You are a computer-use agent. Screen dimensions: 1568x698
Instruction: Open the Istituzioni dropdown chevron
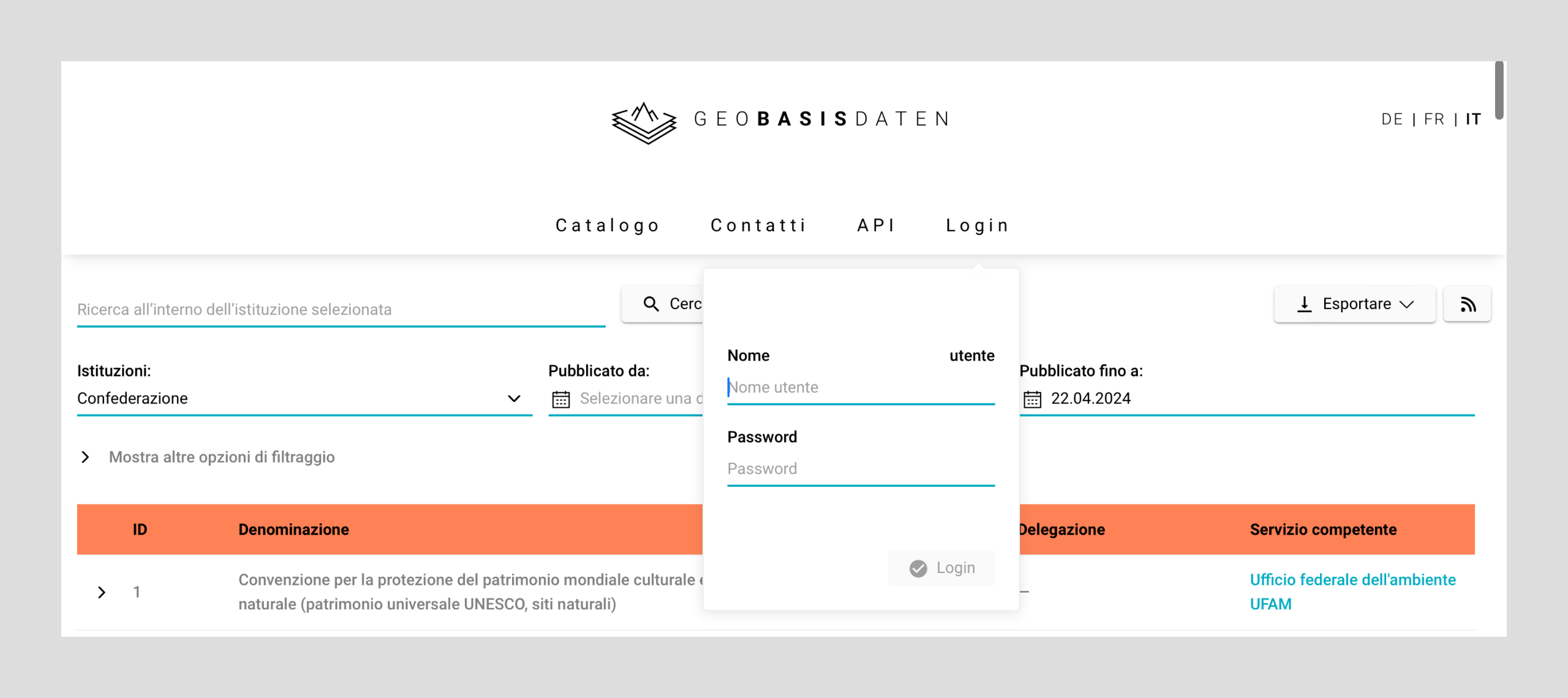pos(514,399)
